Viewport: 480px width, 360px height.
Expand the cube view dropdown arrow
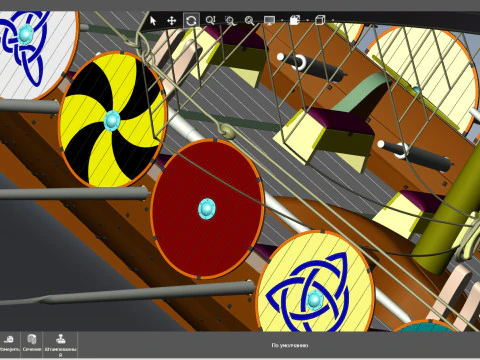coord(333,21)
